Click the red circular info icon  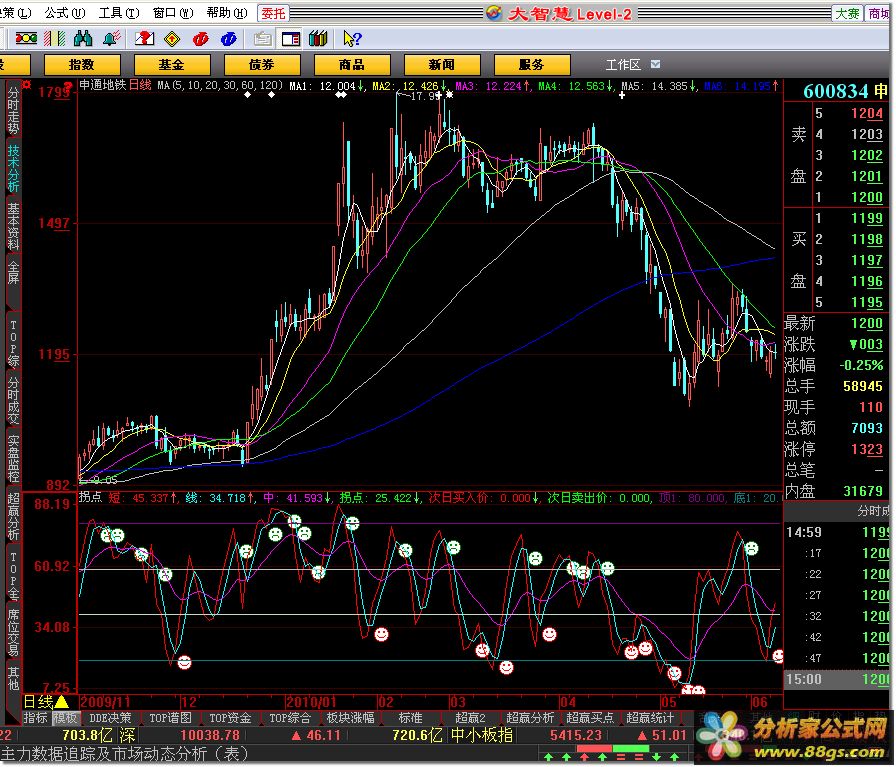[x=201, y=38]
